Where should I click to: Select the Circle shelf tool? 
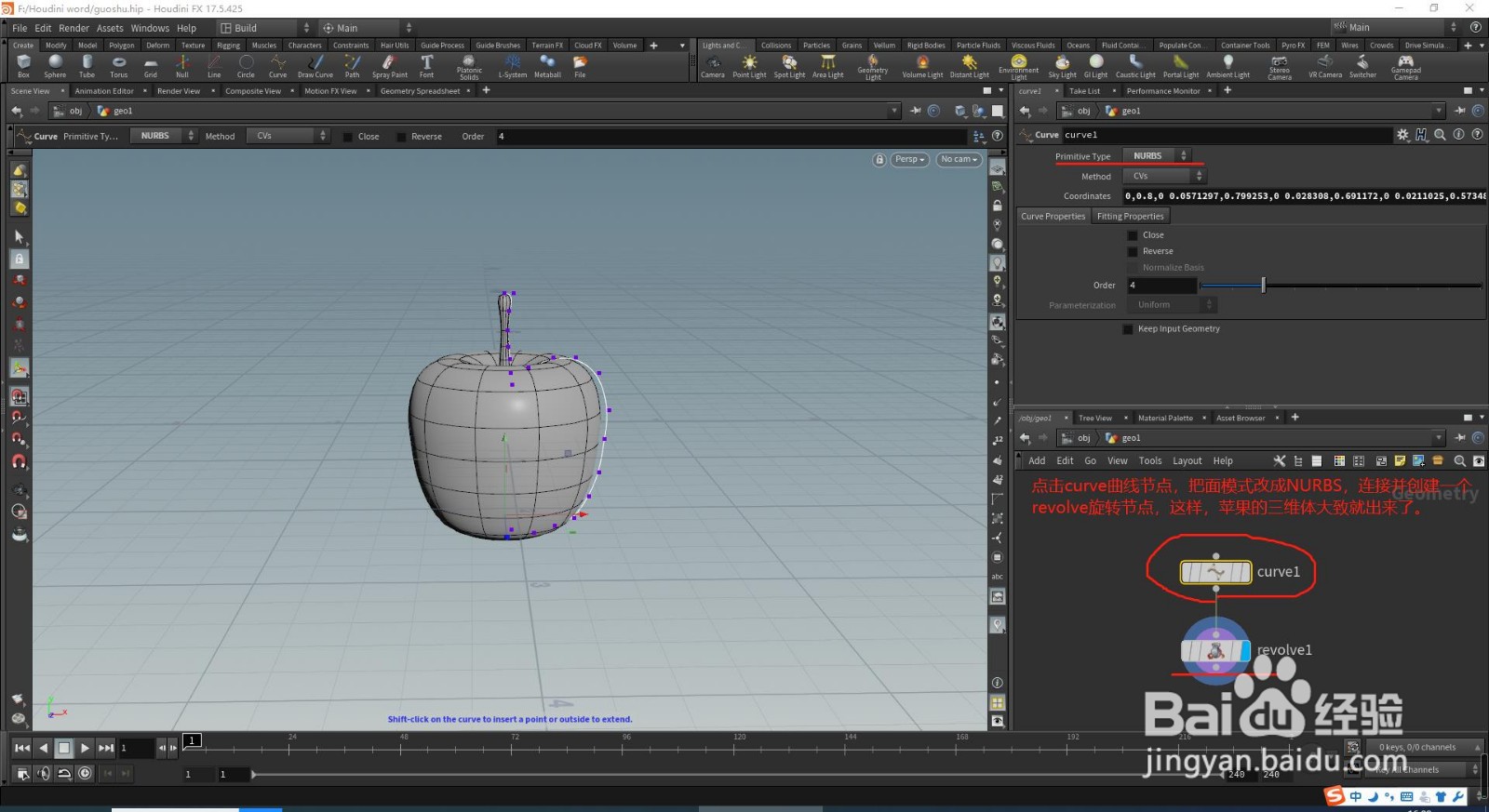click(x=246, y=65)
